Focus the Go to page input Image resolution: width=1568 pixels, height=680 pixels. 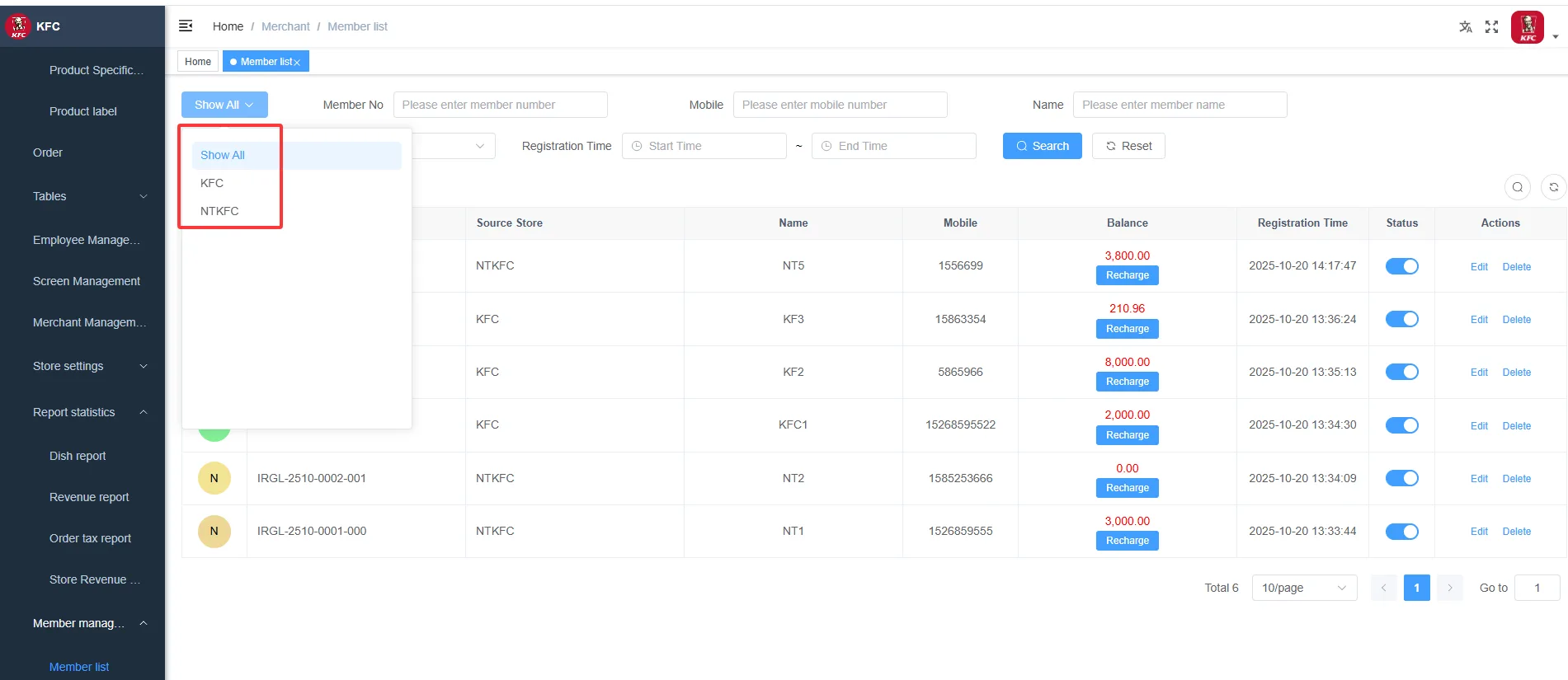click(1537, 588)
